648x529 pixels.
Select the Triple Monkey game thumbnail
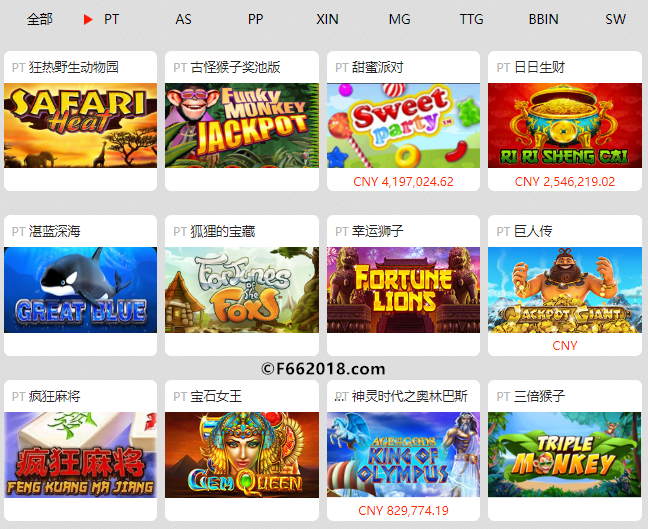click(565, 455)
